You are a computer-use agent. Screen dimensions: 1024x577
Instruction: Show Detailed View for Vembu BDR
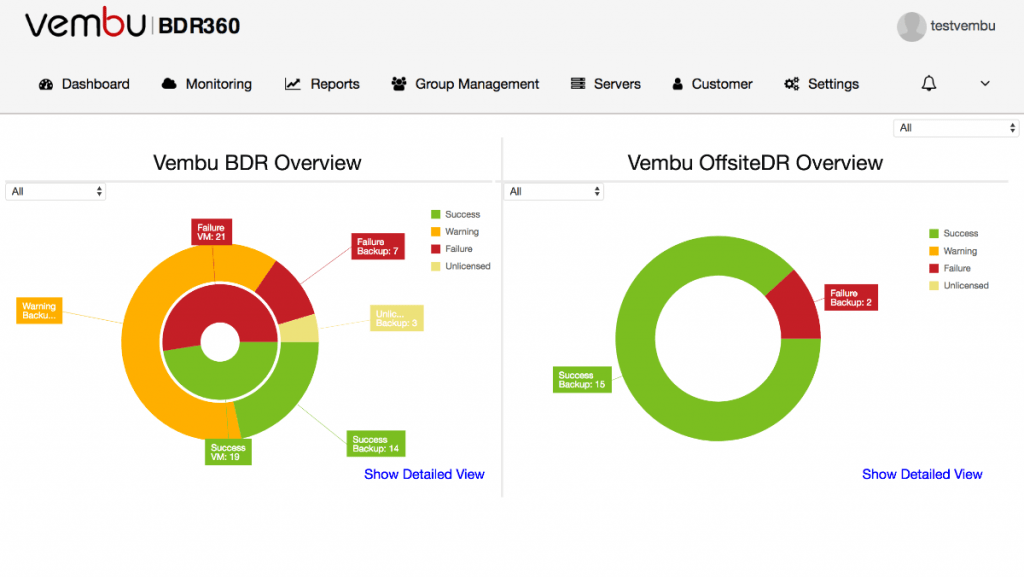point(424,474)
